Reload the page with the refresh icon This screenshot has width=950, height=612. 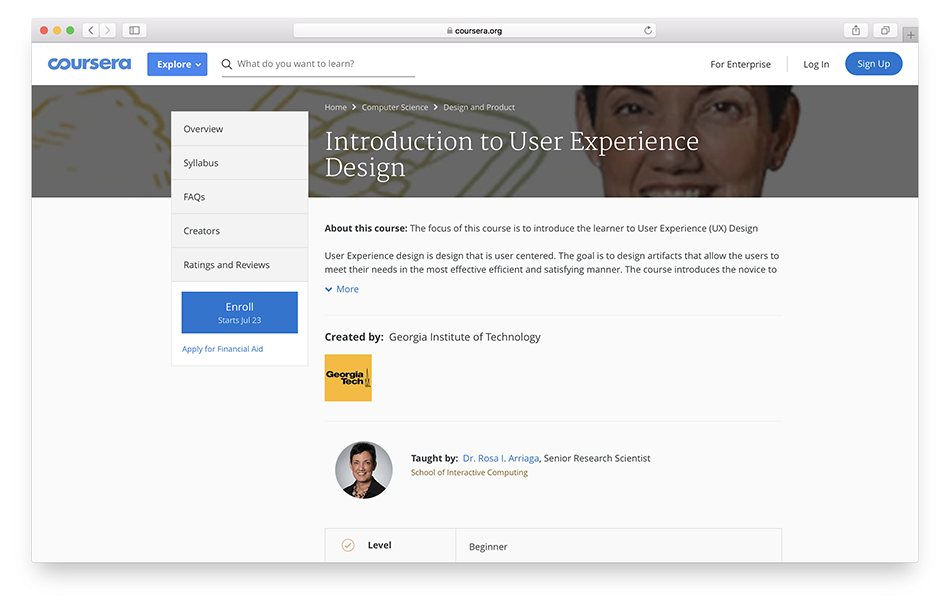[x=648, y=30]
